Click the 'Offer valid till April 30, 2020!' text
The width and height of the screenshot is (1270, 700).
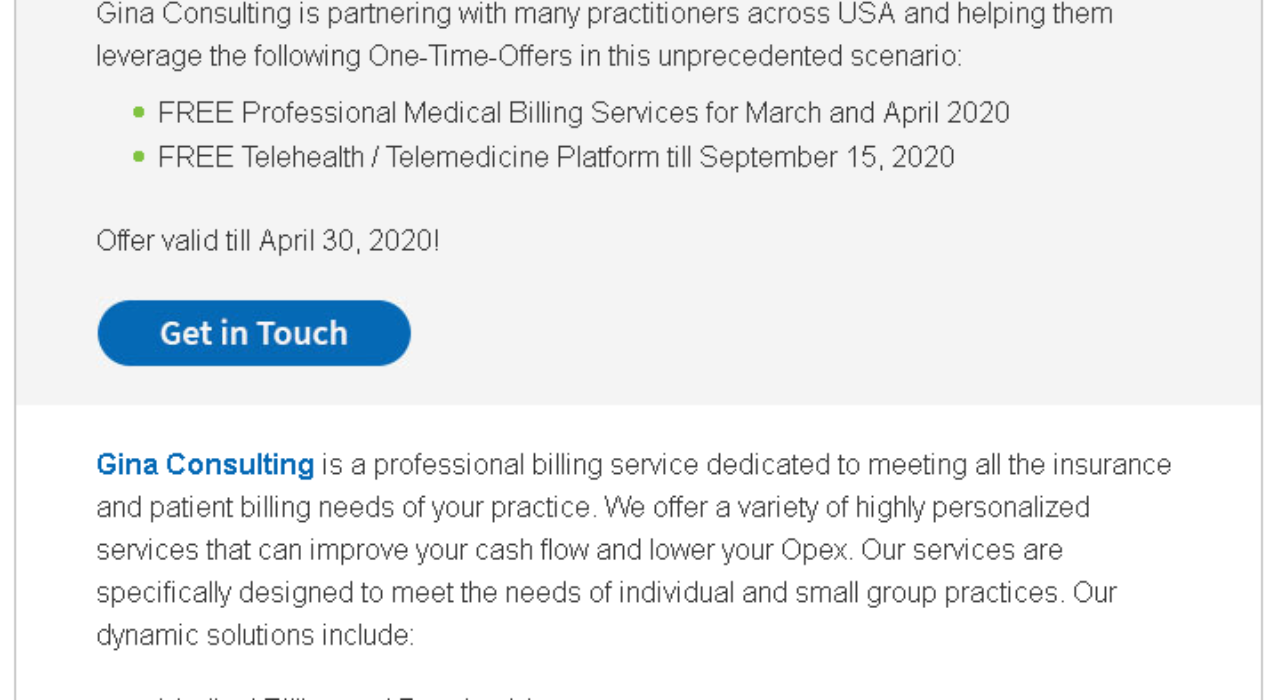point(267,241)
